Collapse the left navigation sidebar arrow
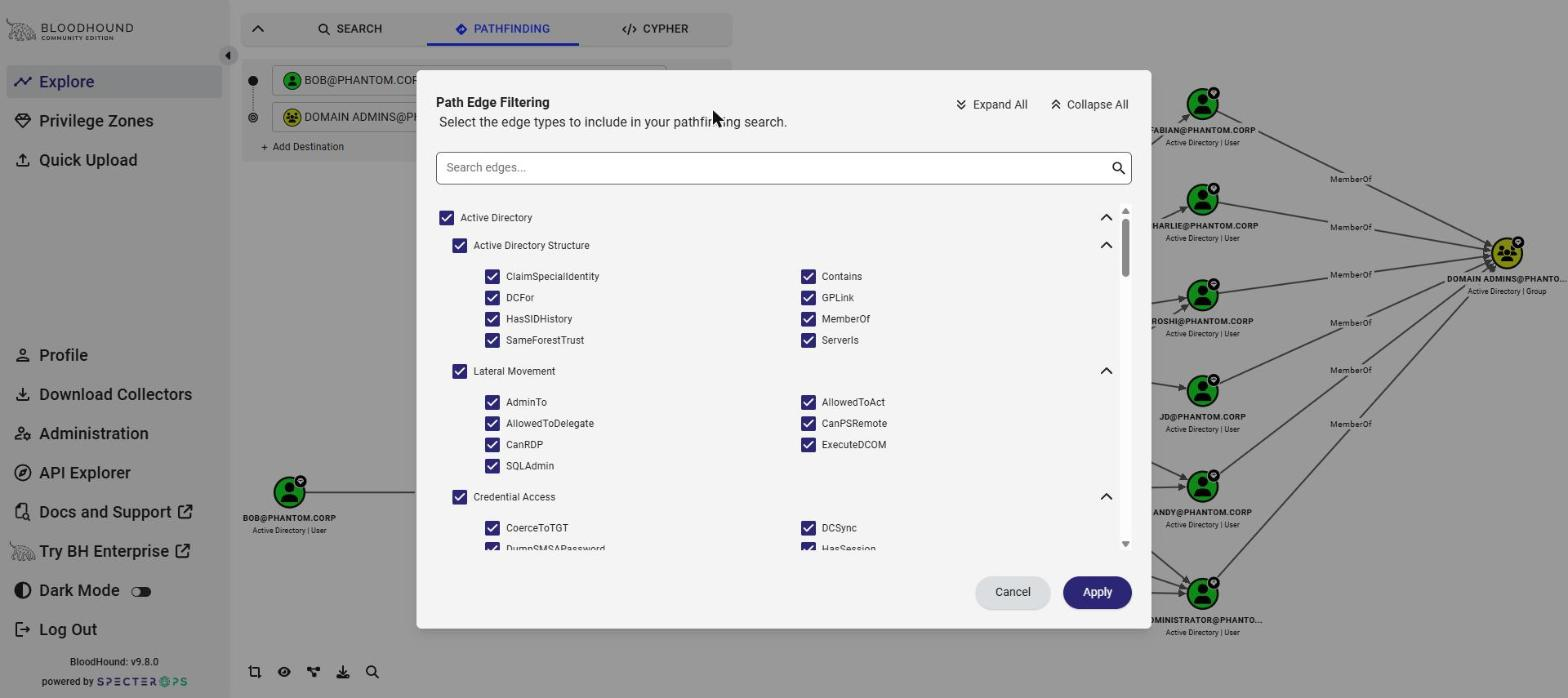Image resolution: width=1568 pixels, height=698 pixels. (x=228, y=56)
